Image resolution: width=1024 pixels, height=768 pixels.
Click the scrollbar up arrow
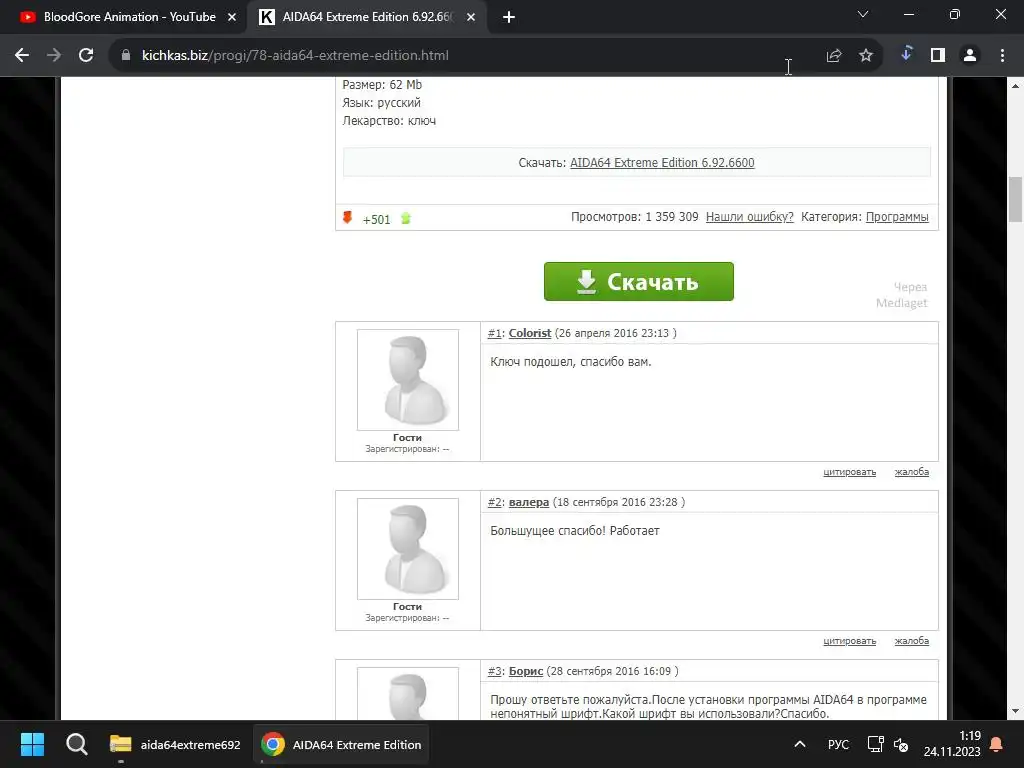[1015, 86]
